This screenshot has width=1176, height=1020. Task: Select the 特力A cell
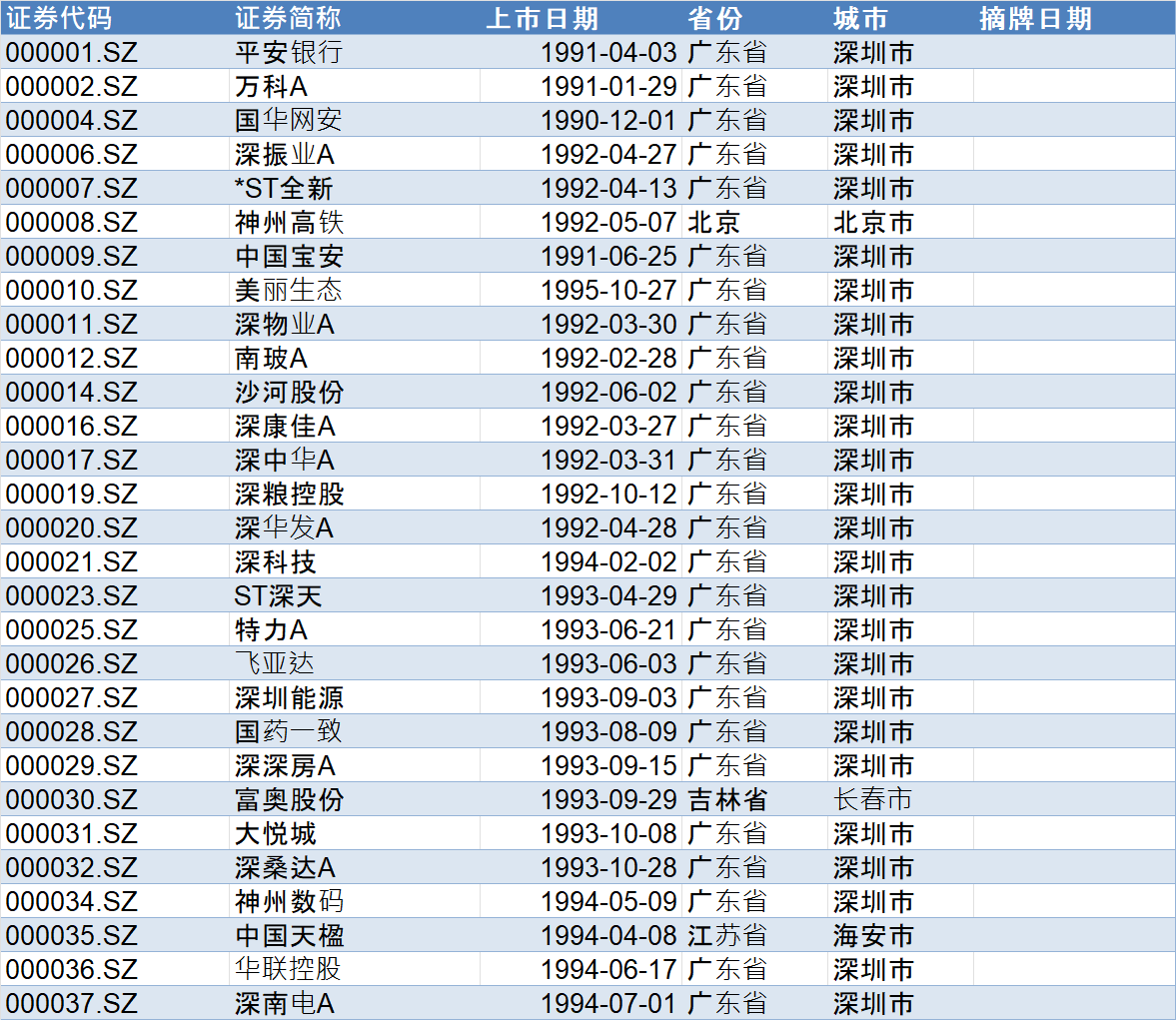(354, 629)
